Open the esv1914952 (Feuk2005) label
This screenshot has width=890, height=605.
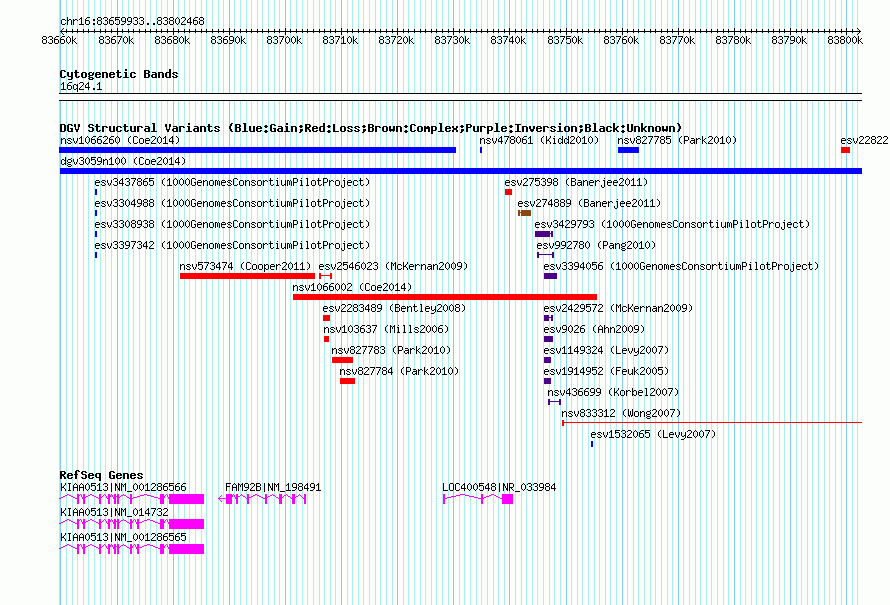click(606, 371)
